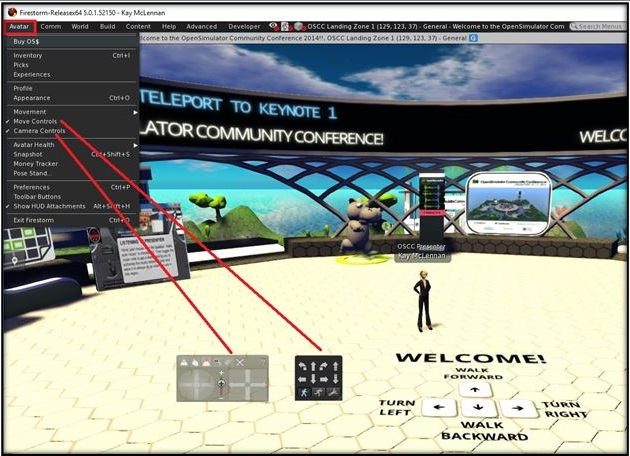Click the Kay McLennan avatar
The height and width of the screenshot is (456, 630).
(423, 301)
